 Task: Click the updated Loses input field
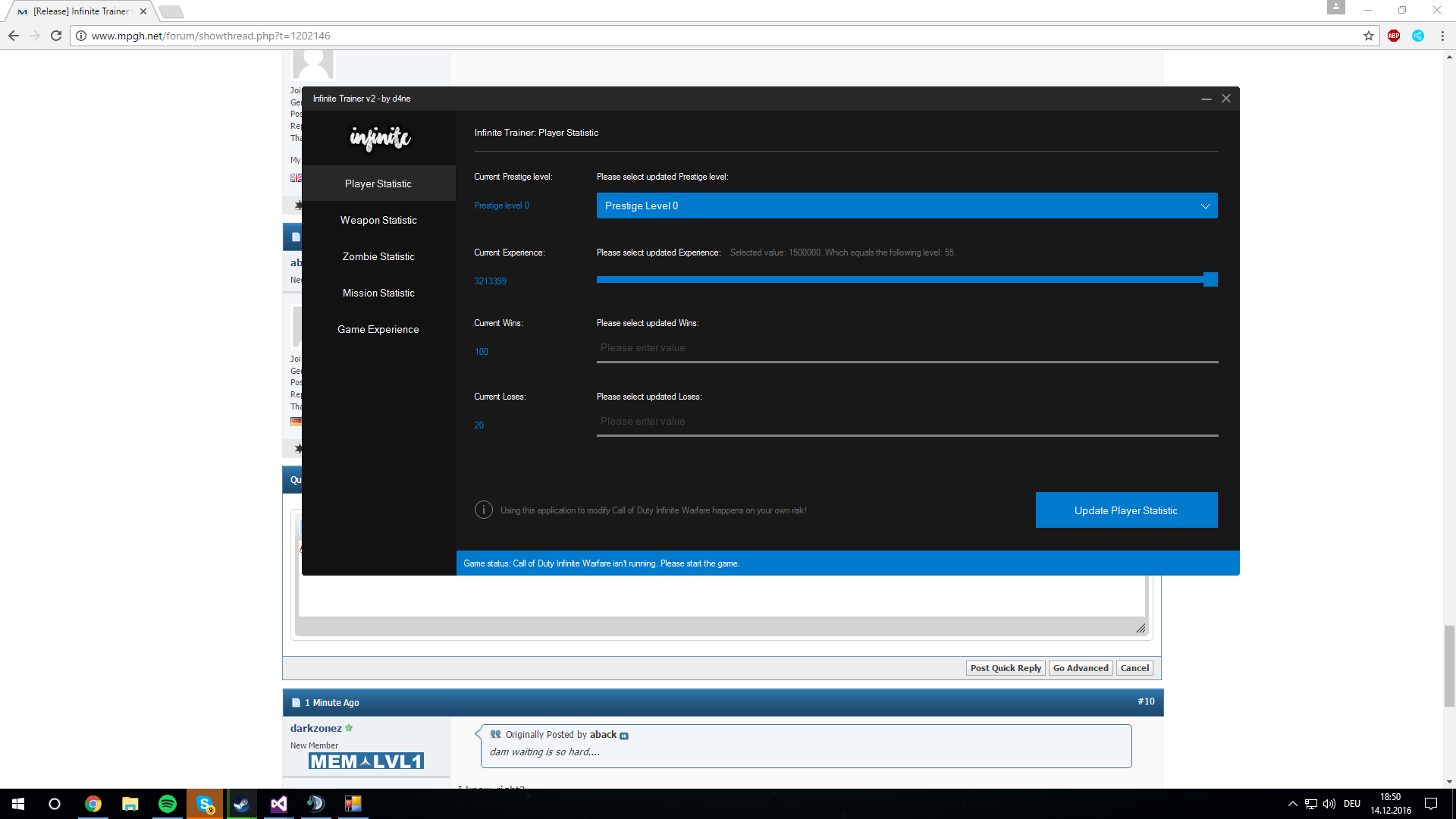[x=907, y=422]
